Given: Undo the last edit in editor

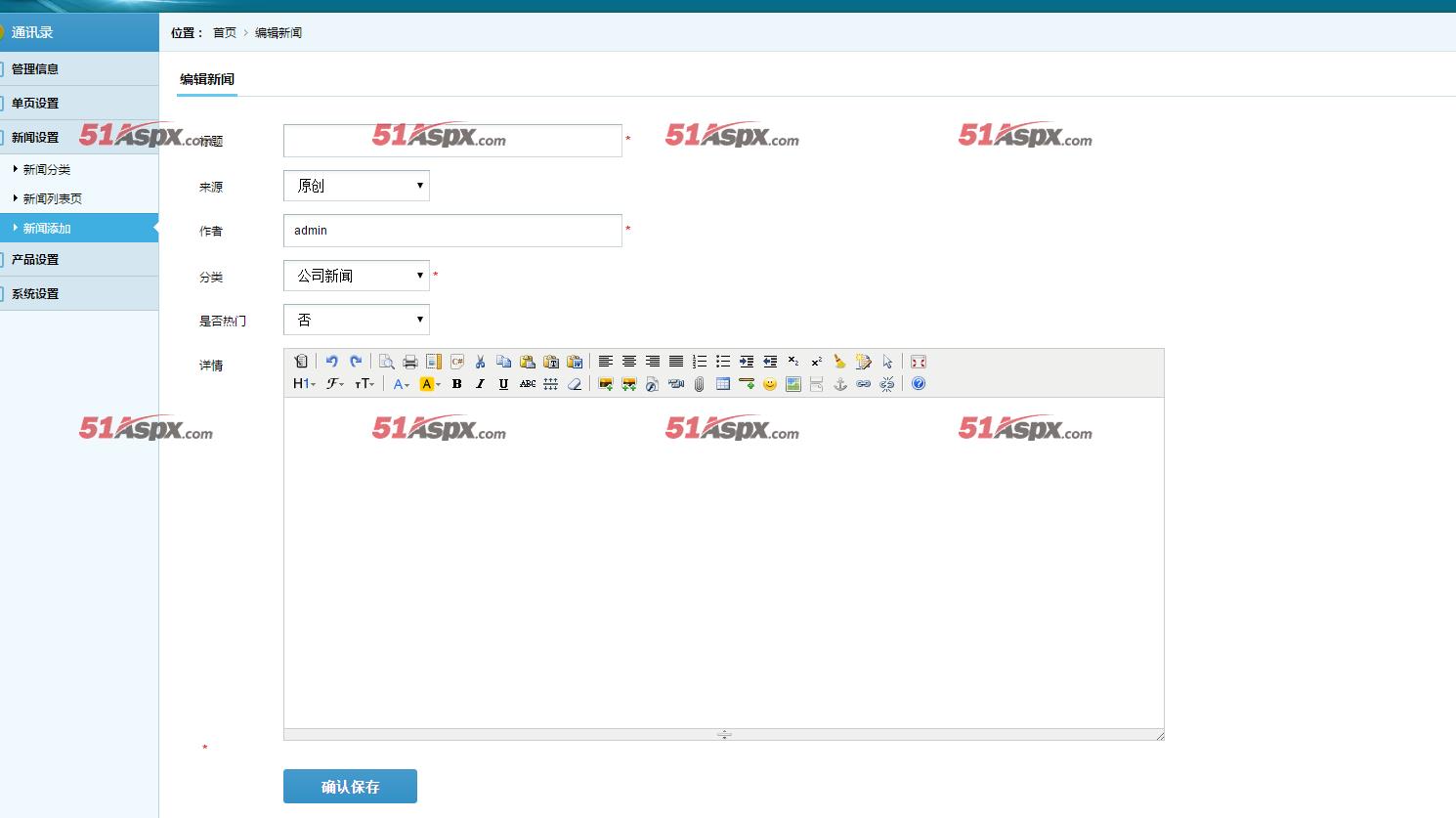Looking at the screenshot, I should [332, 362].
